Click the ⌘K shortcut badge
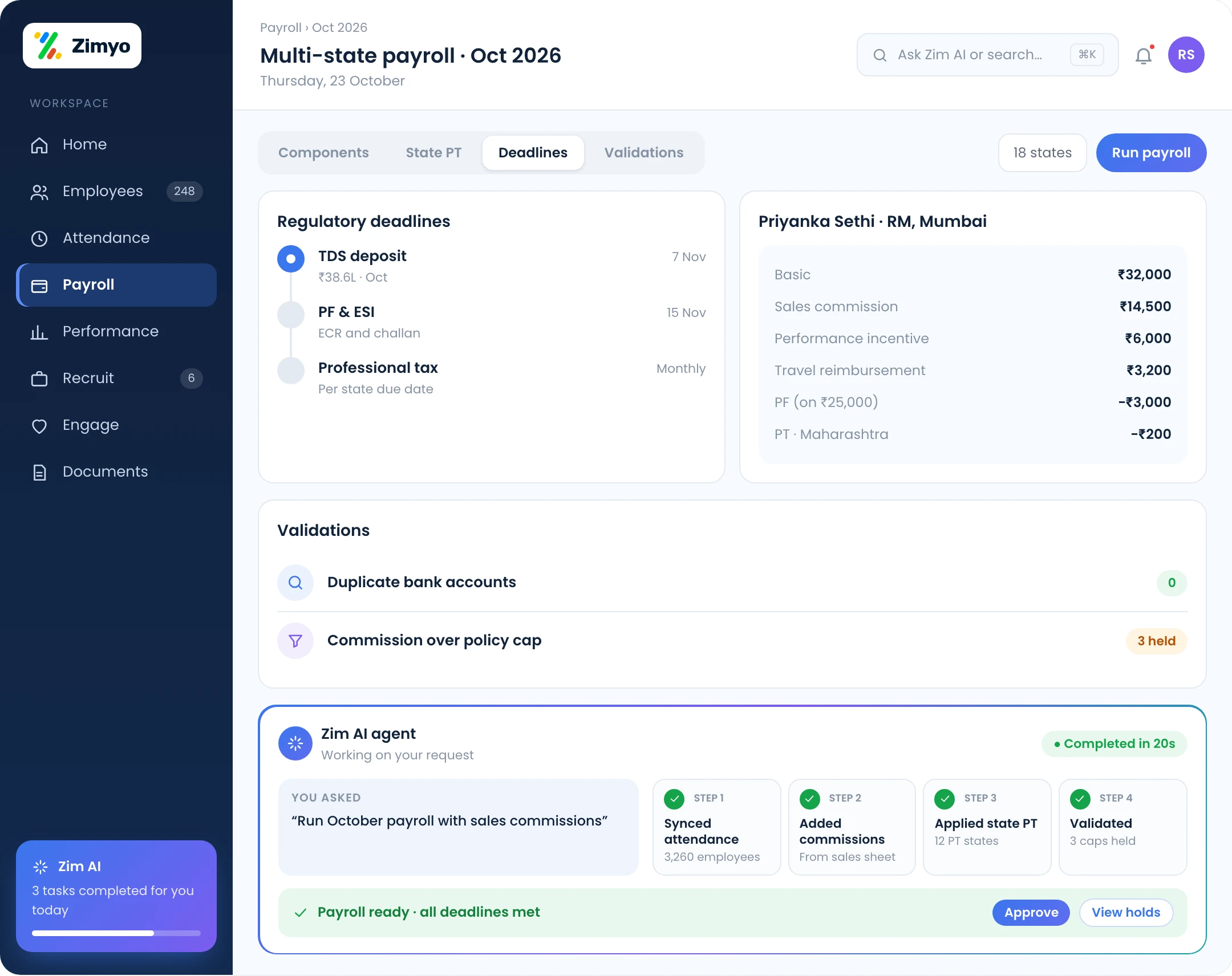The height and width of the screenshot is (976, 1232). point(1087,55)
